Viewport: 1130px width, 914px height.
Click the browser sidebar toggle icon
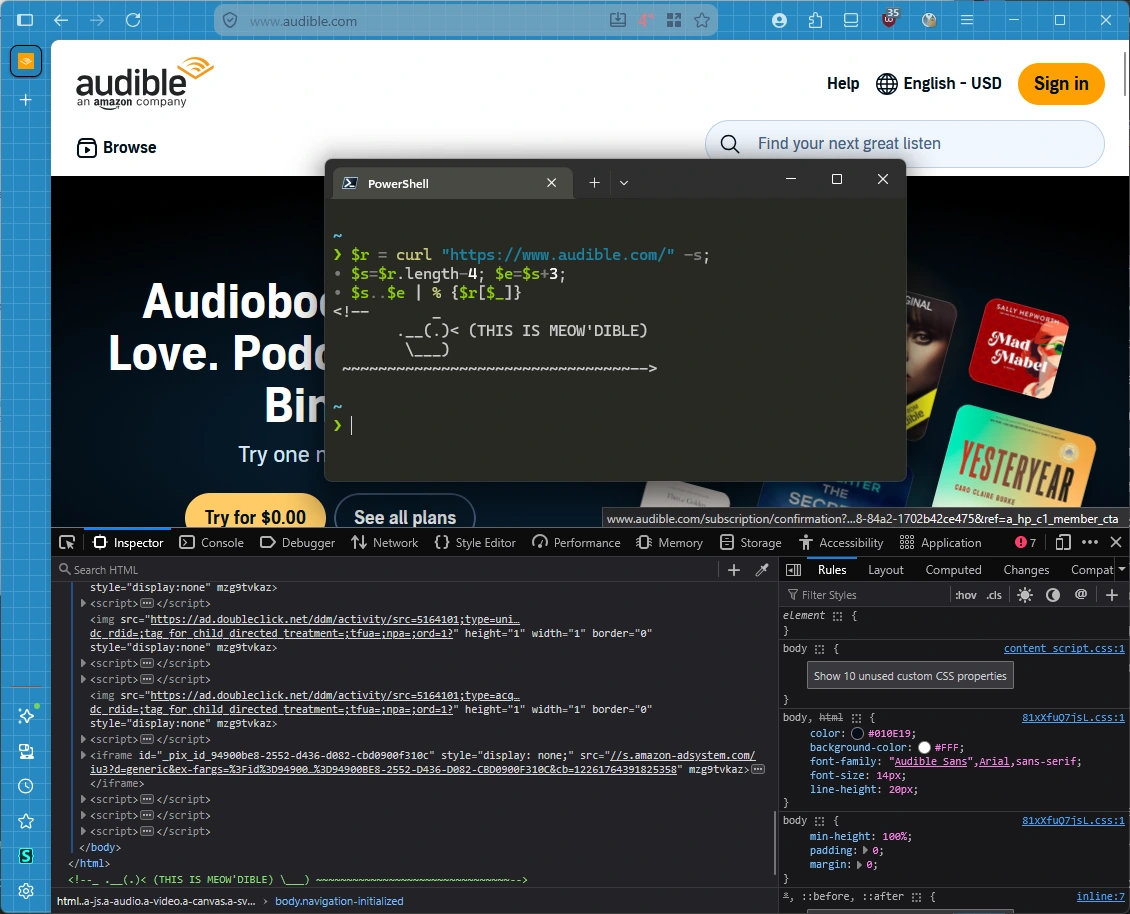click(x=25, y=20)
